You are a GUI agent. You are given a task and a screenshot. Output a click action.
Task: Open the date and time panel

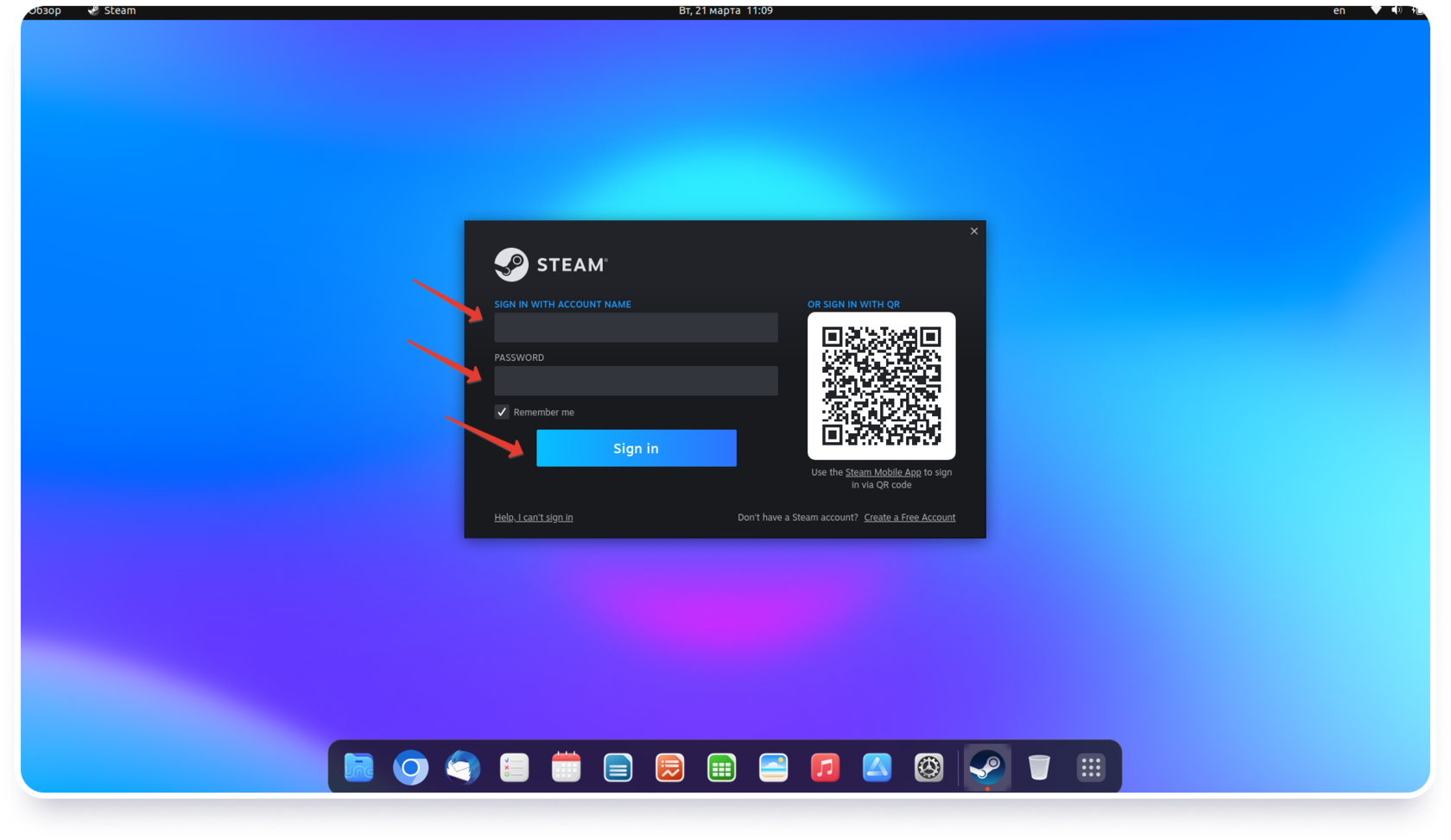coord(725,10)
